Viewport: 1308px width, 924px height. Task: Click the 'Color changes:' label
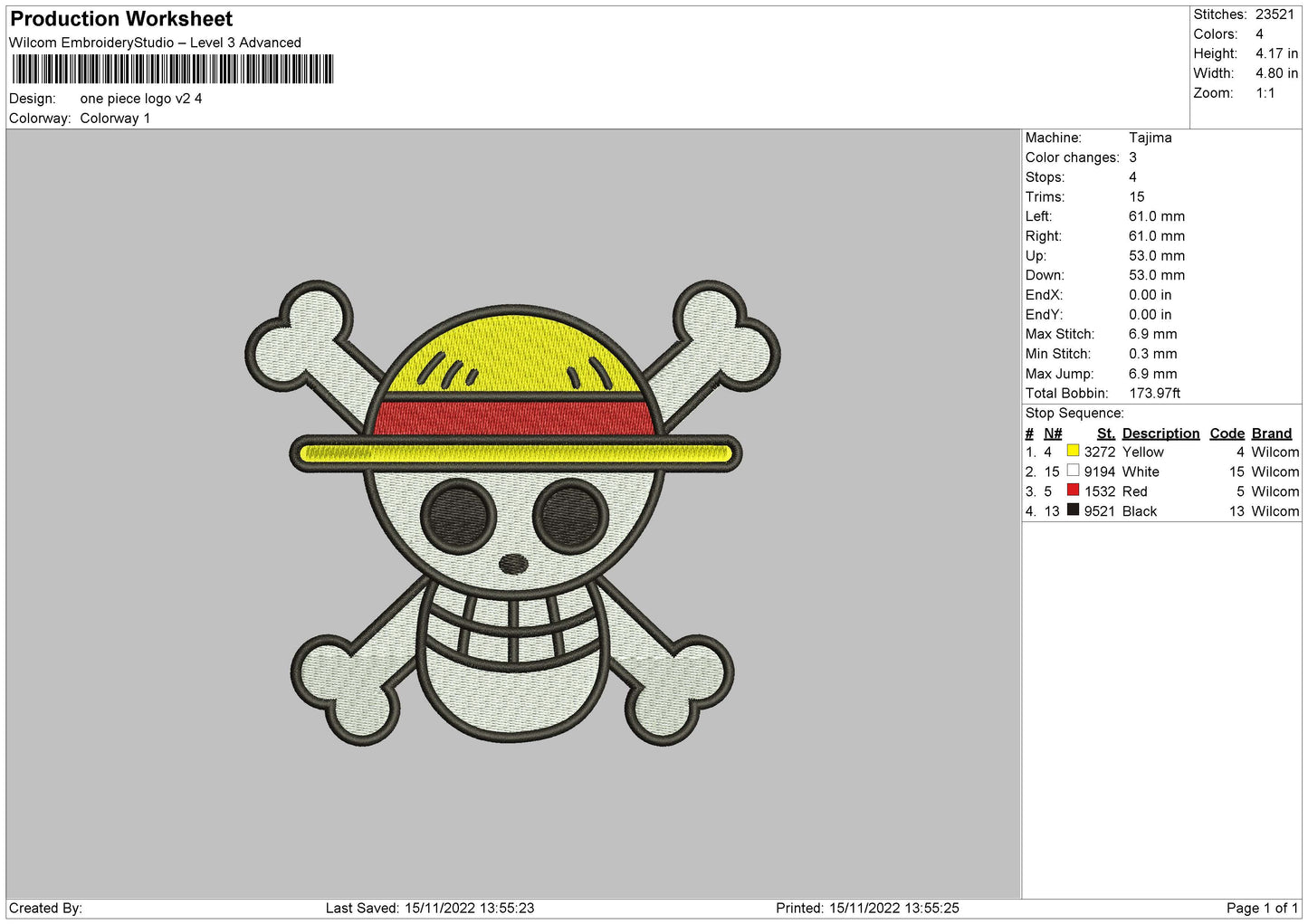click(x=1073, y=157)
